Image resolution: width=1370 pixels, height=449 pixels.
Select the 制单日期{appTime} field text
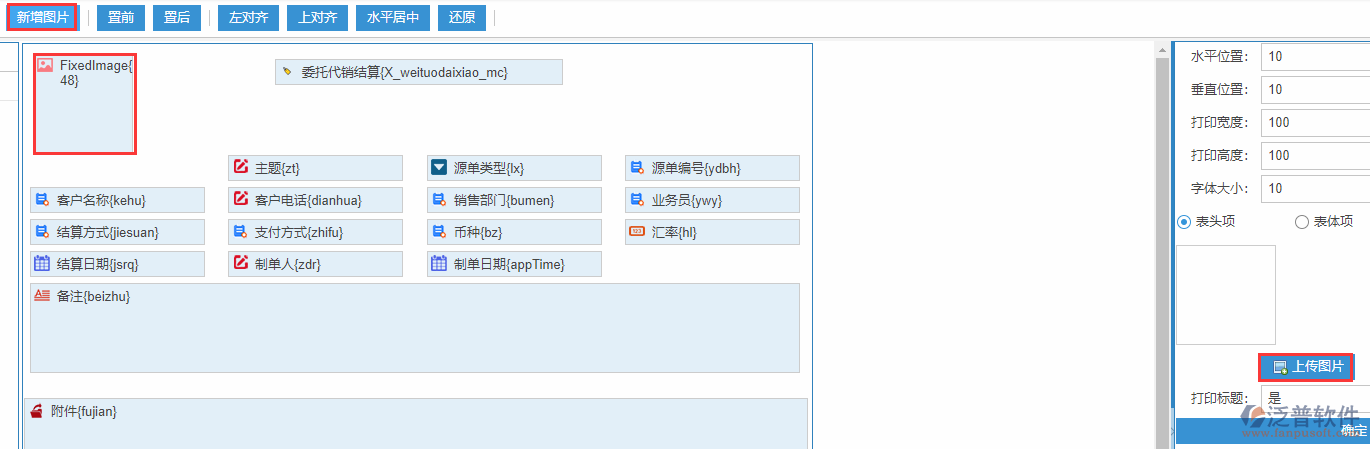(x=509, y=264)
